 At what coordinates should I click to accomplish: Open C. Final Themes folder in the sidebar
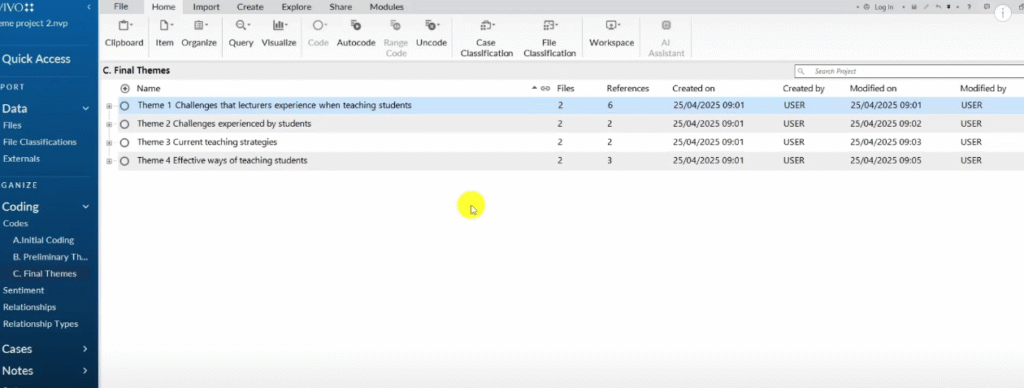coord(44,274)
